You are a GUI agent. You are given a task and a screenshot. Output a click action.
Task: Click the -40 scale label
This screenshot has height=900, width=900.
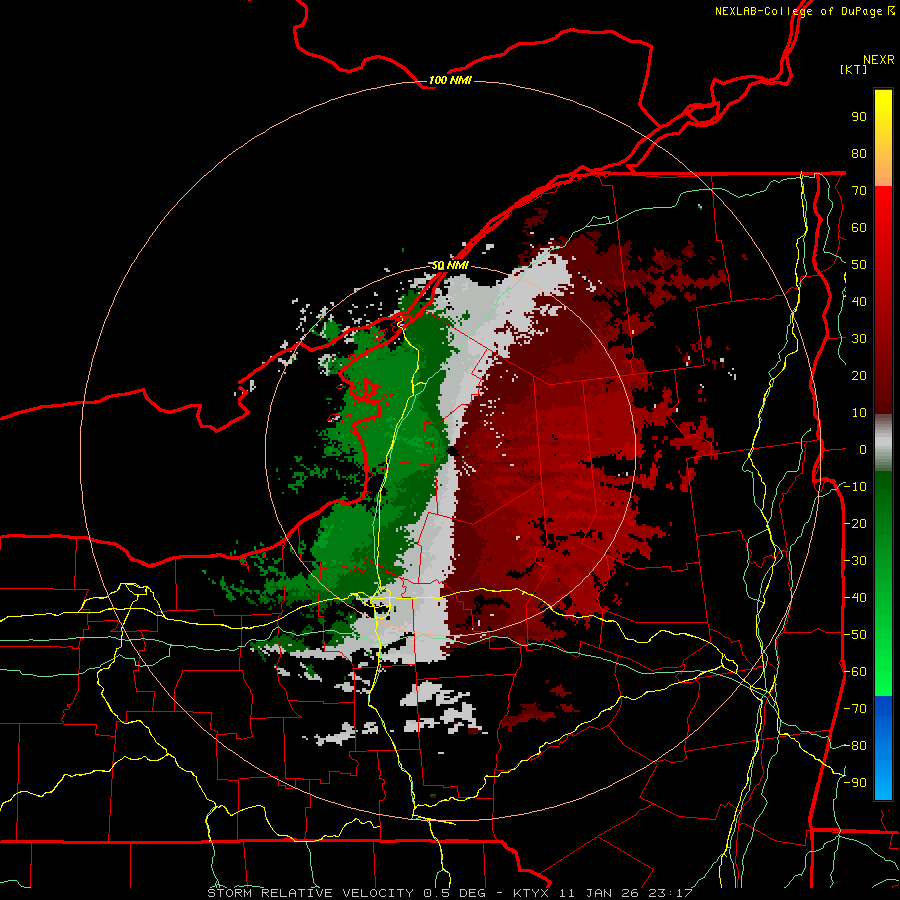855,598
